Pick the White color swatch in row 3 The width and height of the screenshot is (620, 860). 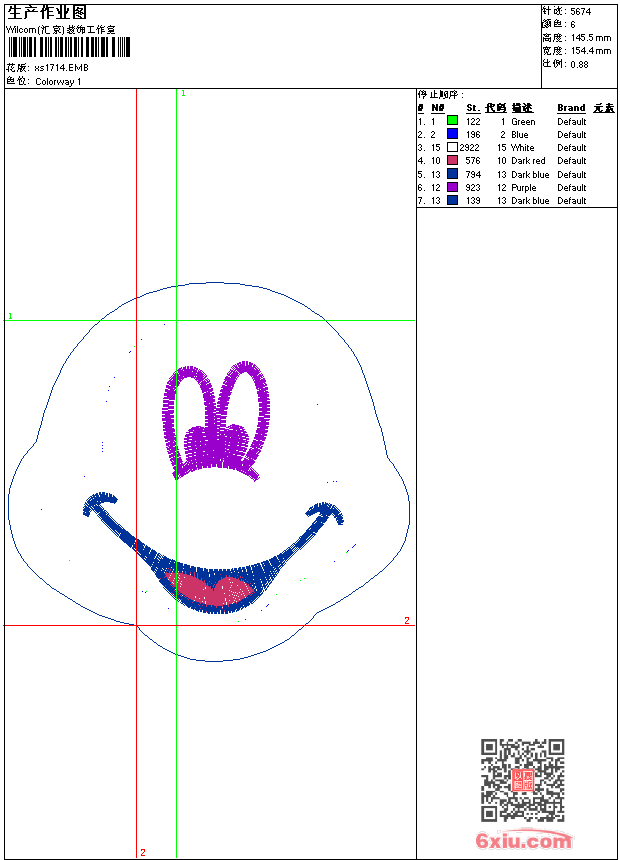pos(452,147)
